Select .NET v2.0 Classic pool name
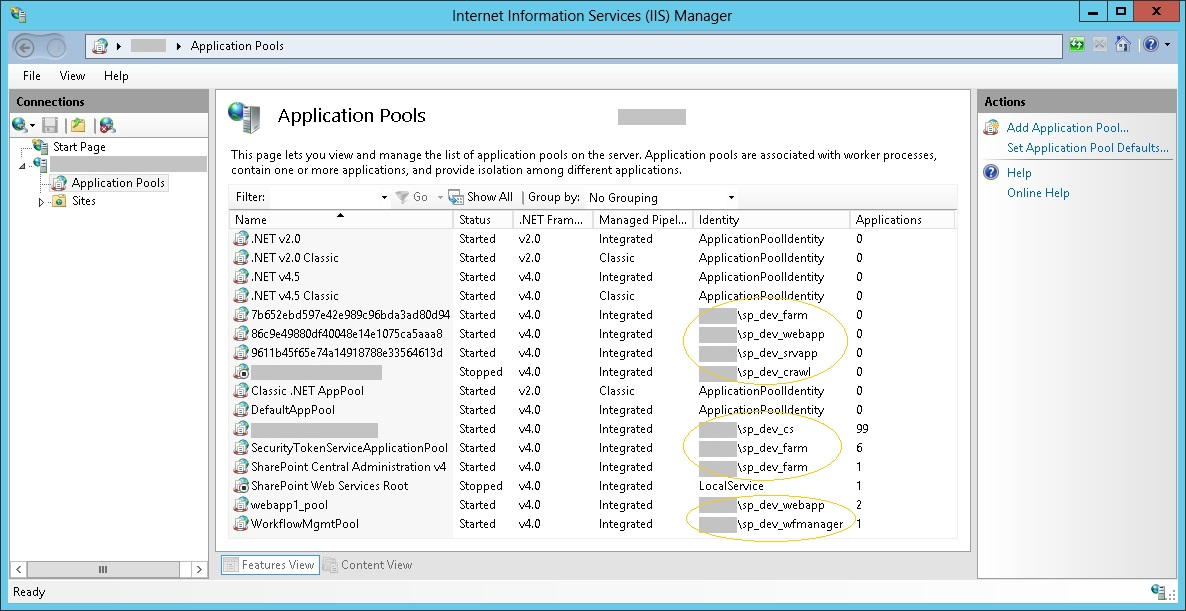1186x611 pixels. (295, 258)
